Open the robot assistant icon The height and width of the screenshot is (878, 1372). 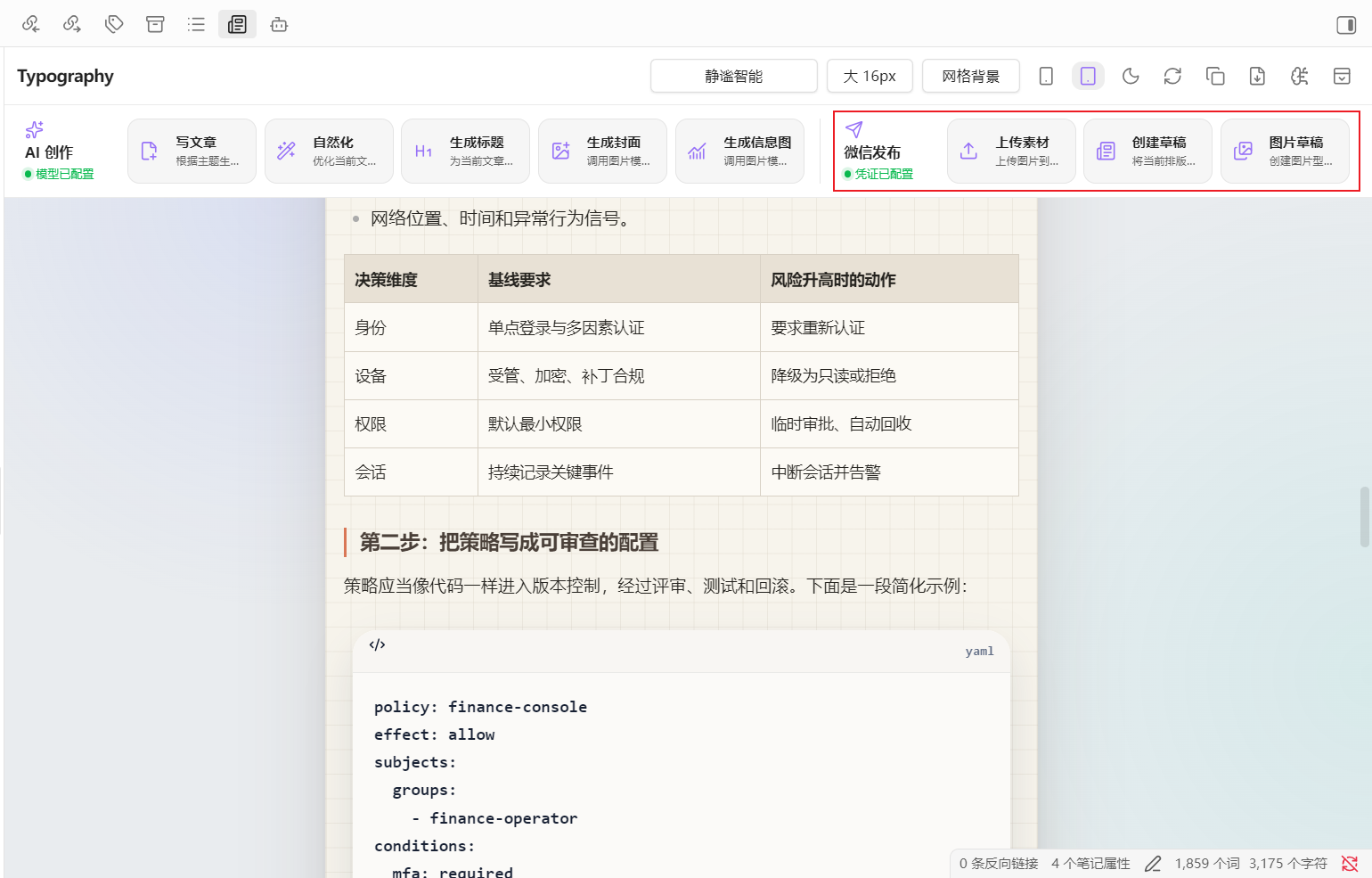[x=279, y=24]
